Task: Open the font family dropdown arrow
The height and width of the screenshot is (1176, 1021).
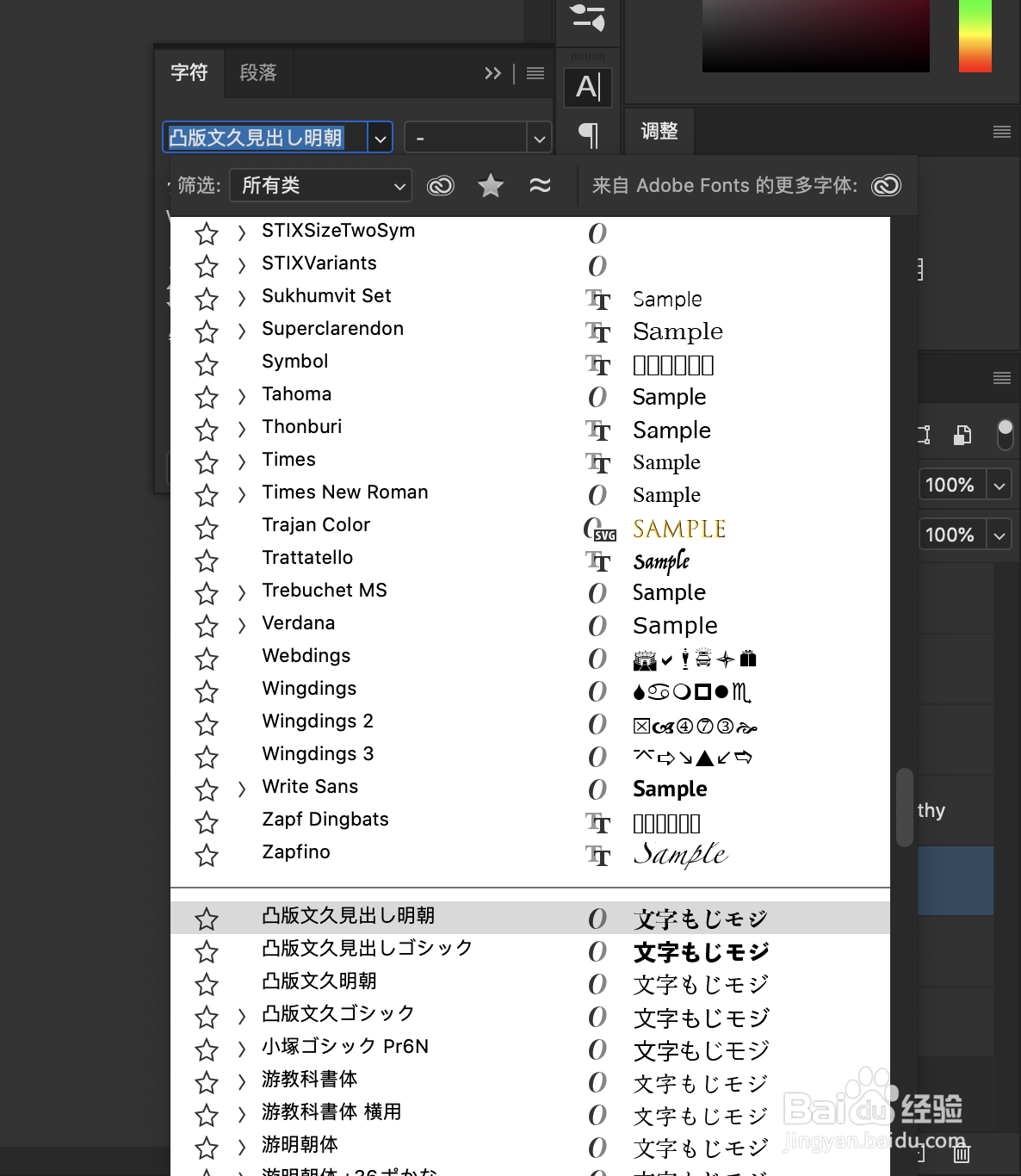Action: pos(381,138)
